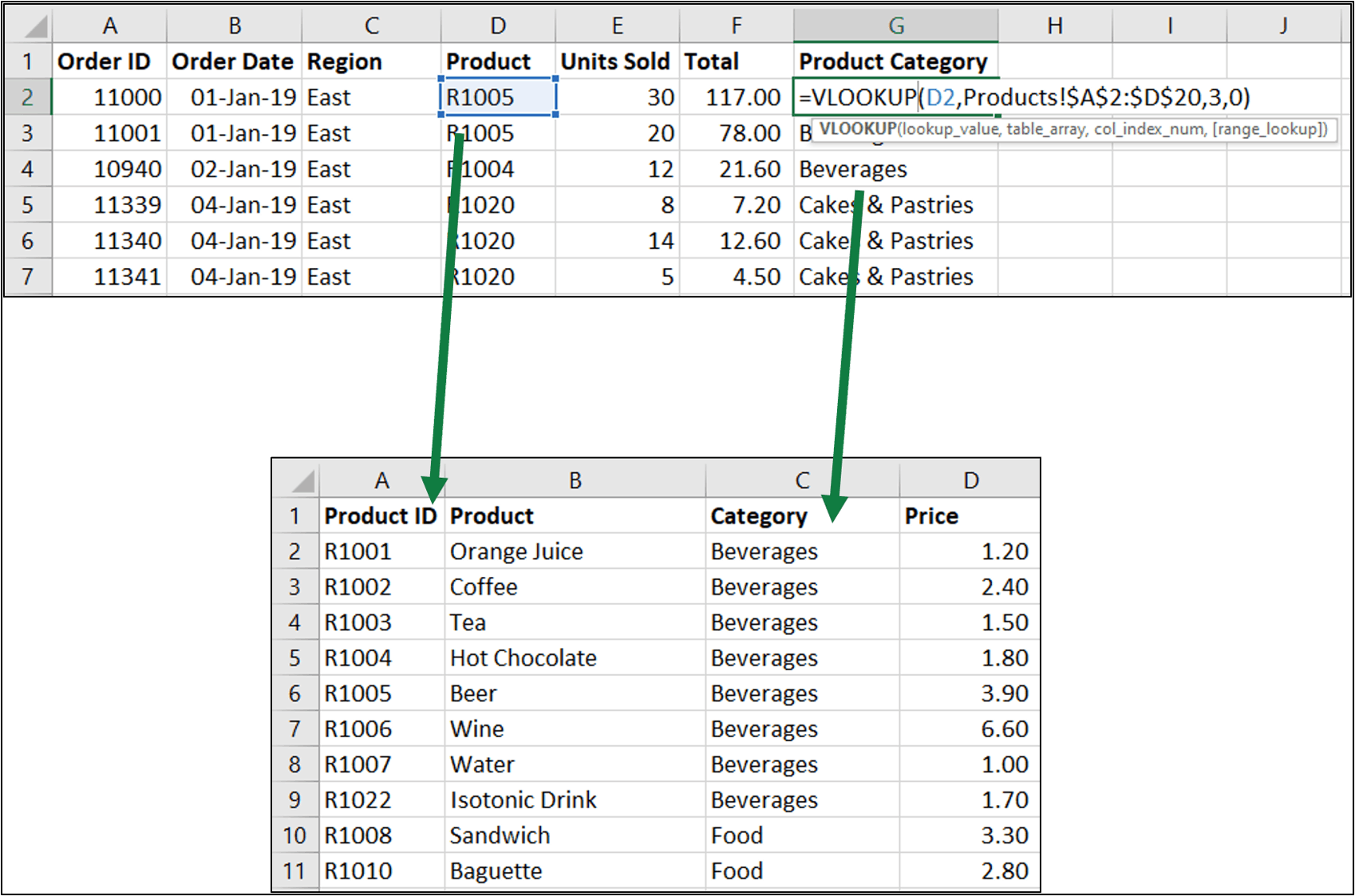This screenshot has height=896, width=1355.
Task: Click Total cell 78.00
Action: coord(736,133)
